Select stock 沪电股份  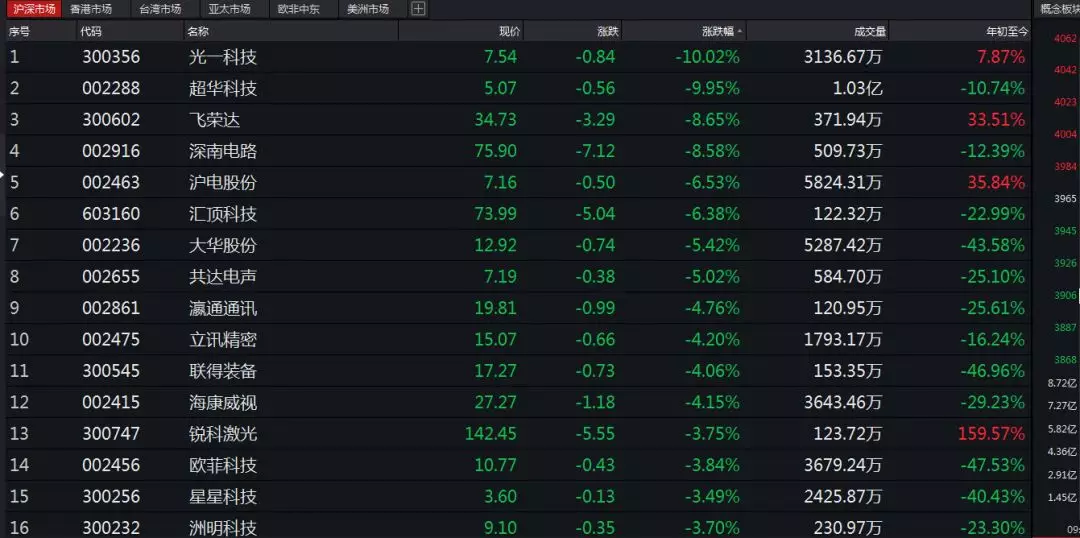click(x=223, y=183)
